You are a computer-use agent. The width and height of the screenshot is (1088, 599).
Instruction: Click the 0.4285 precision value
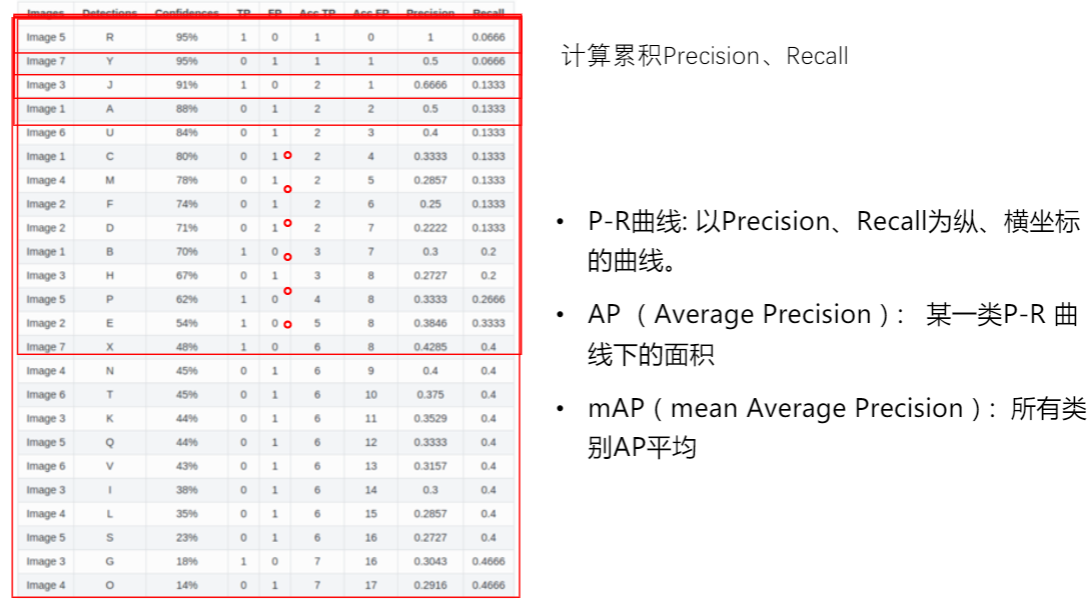coord(430,347)
